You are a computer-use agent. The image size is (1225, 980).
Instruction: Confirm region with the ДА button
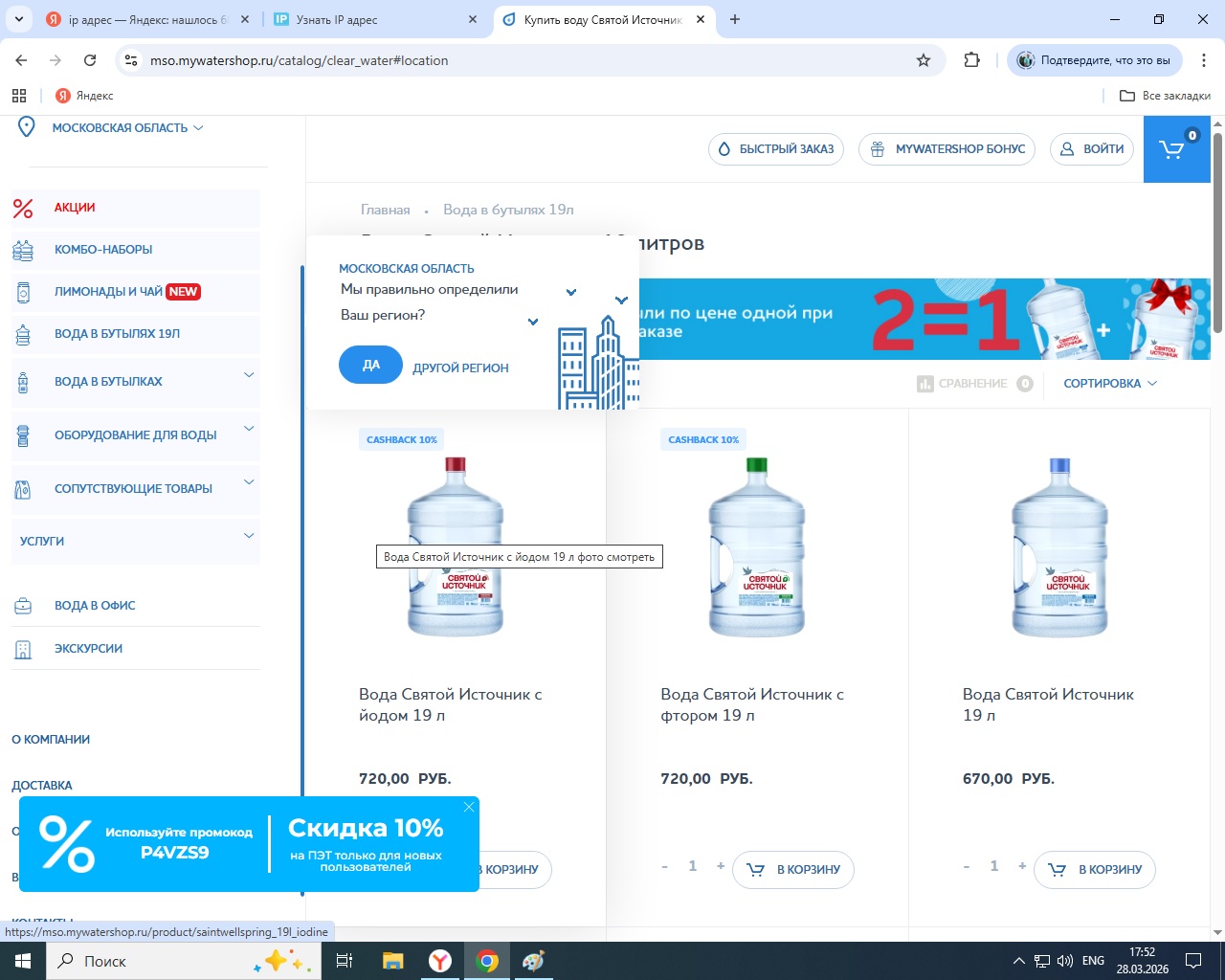370,365
